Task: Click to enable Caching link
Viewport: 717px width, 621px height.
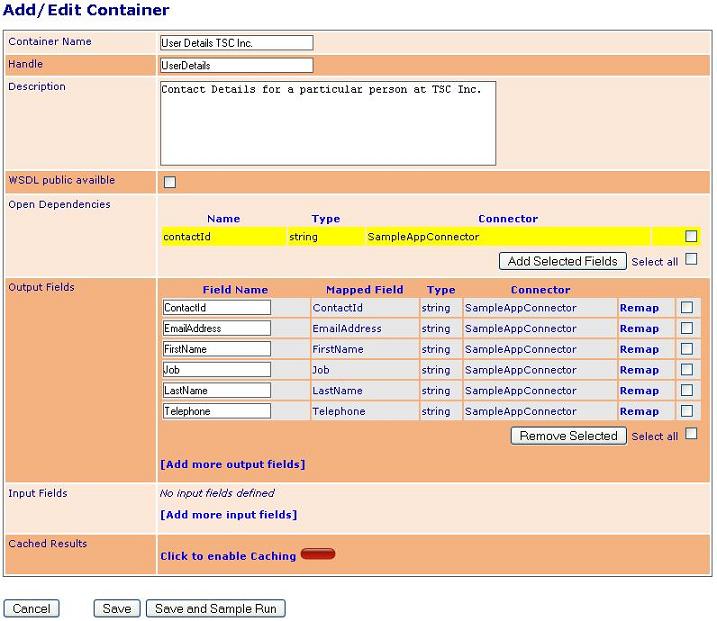Action: point(228,556)
